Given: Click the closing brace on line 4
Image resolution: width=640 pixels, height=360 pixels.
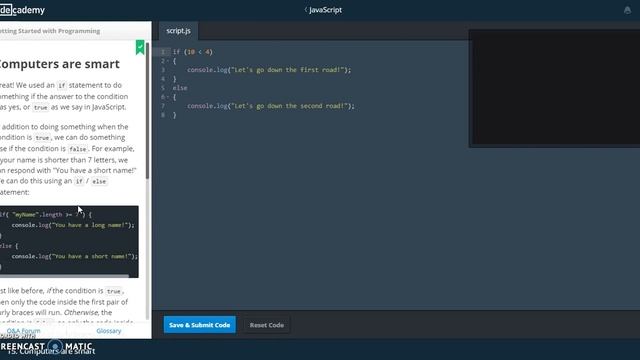Looking at the screenshot, I should (x=174, y=79).
